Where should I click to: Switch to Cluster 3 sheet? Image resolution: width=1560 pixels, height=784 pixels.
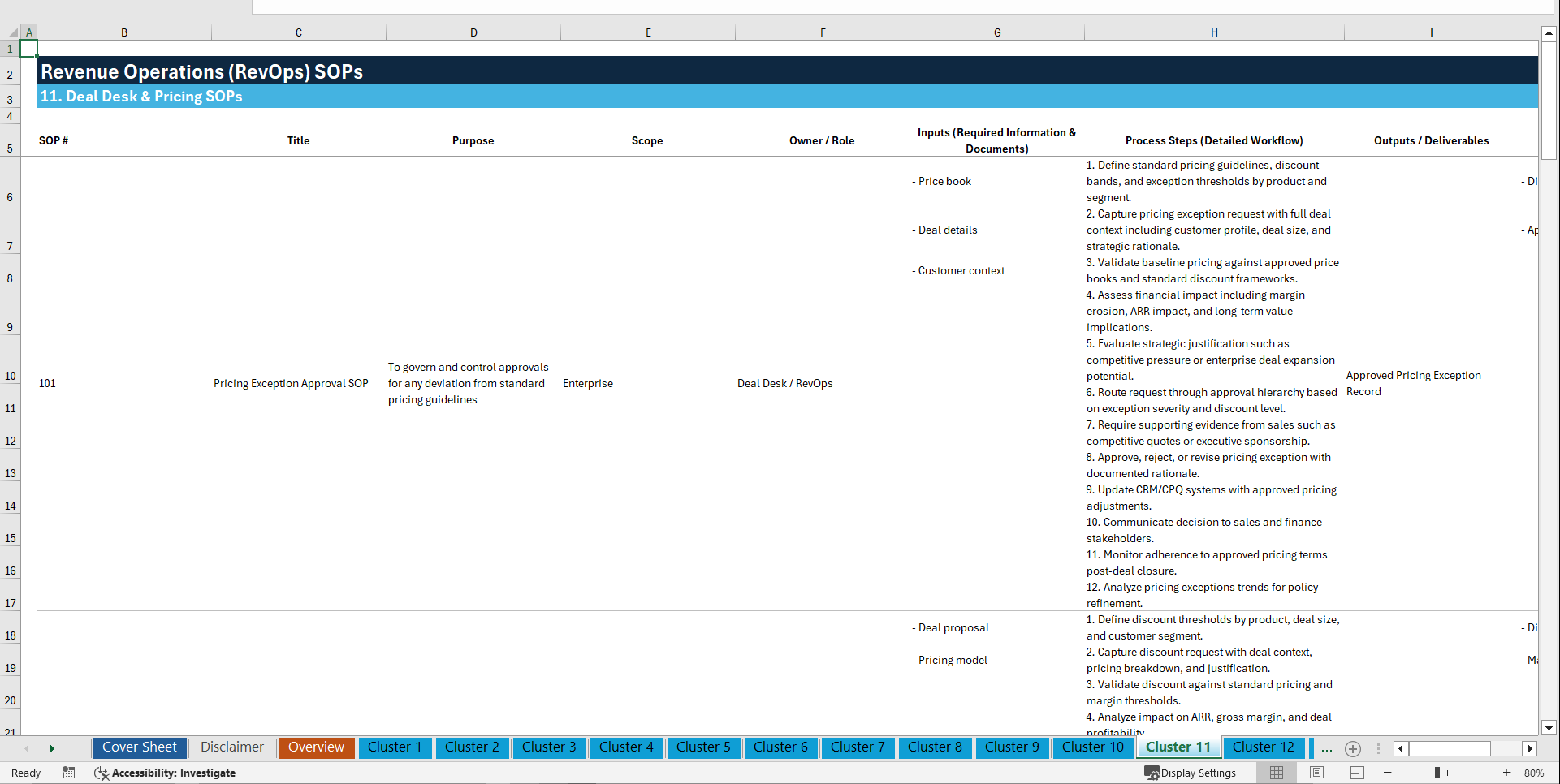point(549,747)
